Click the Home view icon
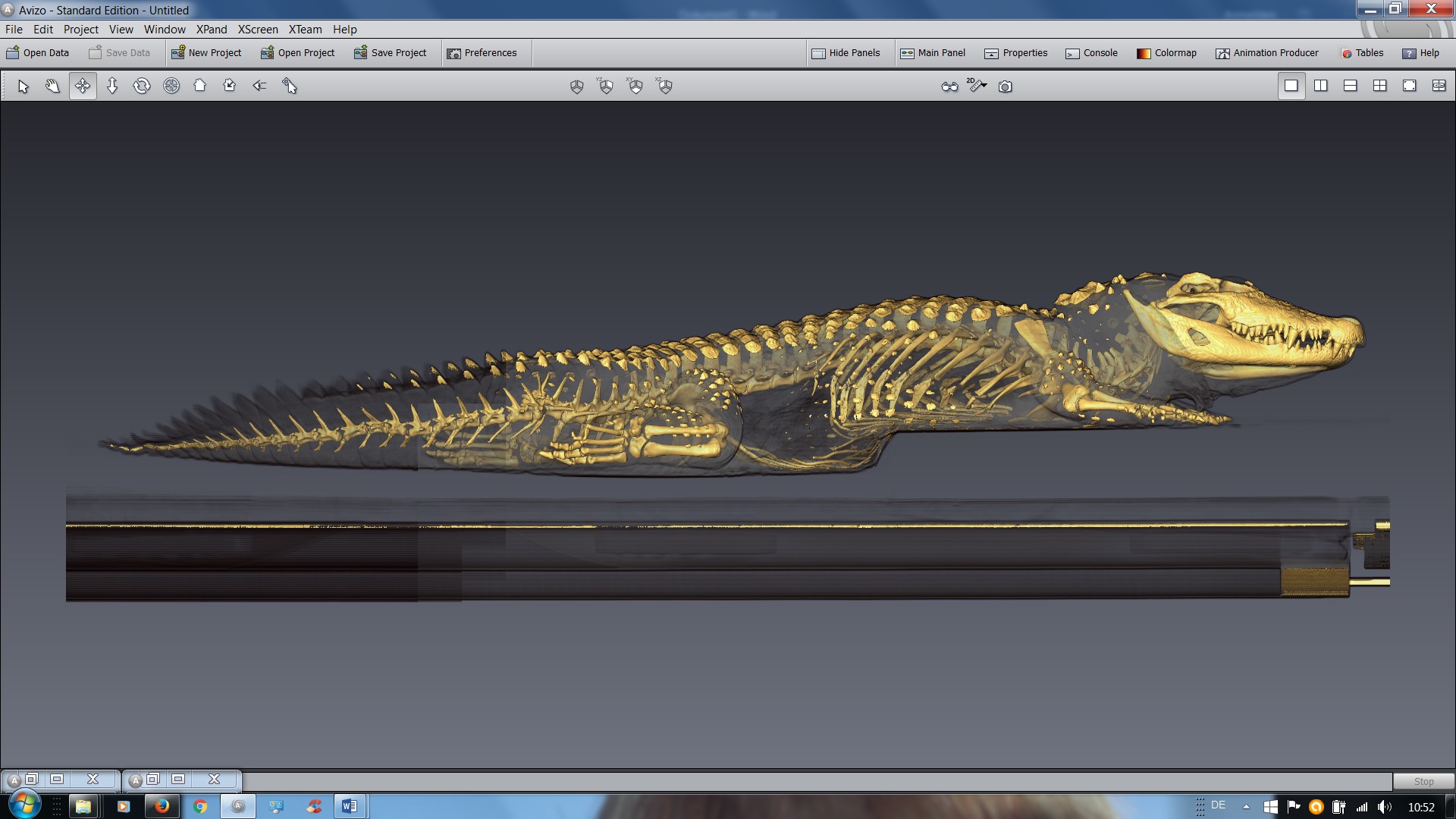Screen dimensions: 1456x819 pos(200,86)
